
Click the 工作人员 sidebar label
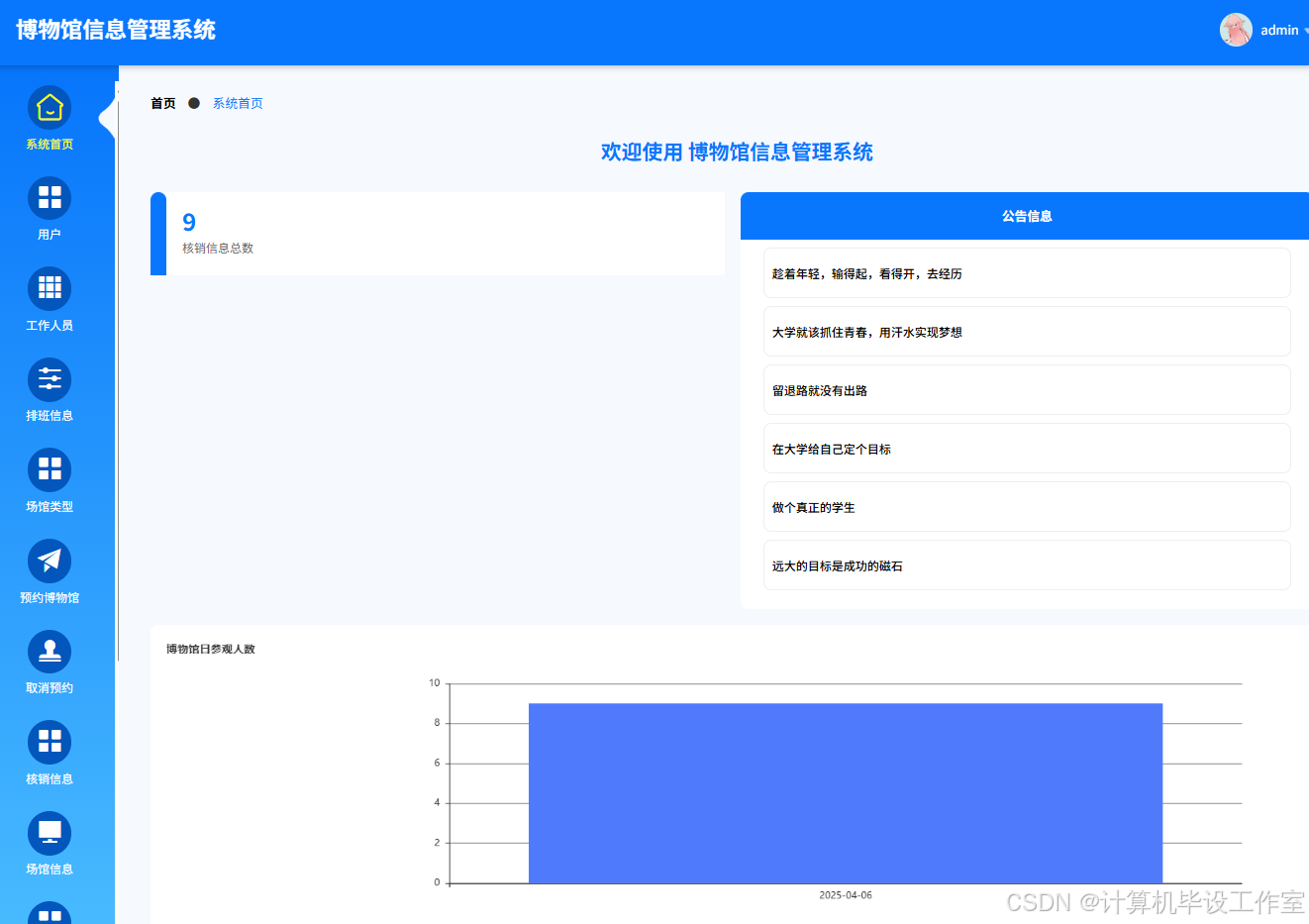coord(50,326)
